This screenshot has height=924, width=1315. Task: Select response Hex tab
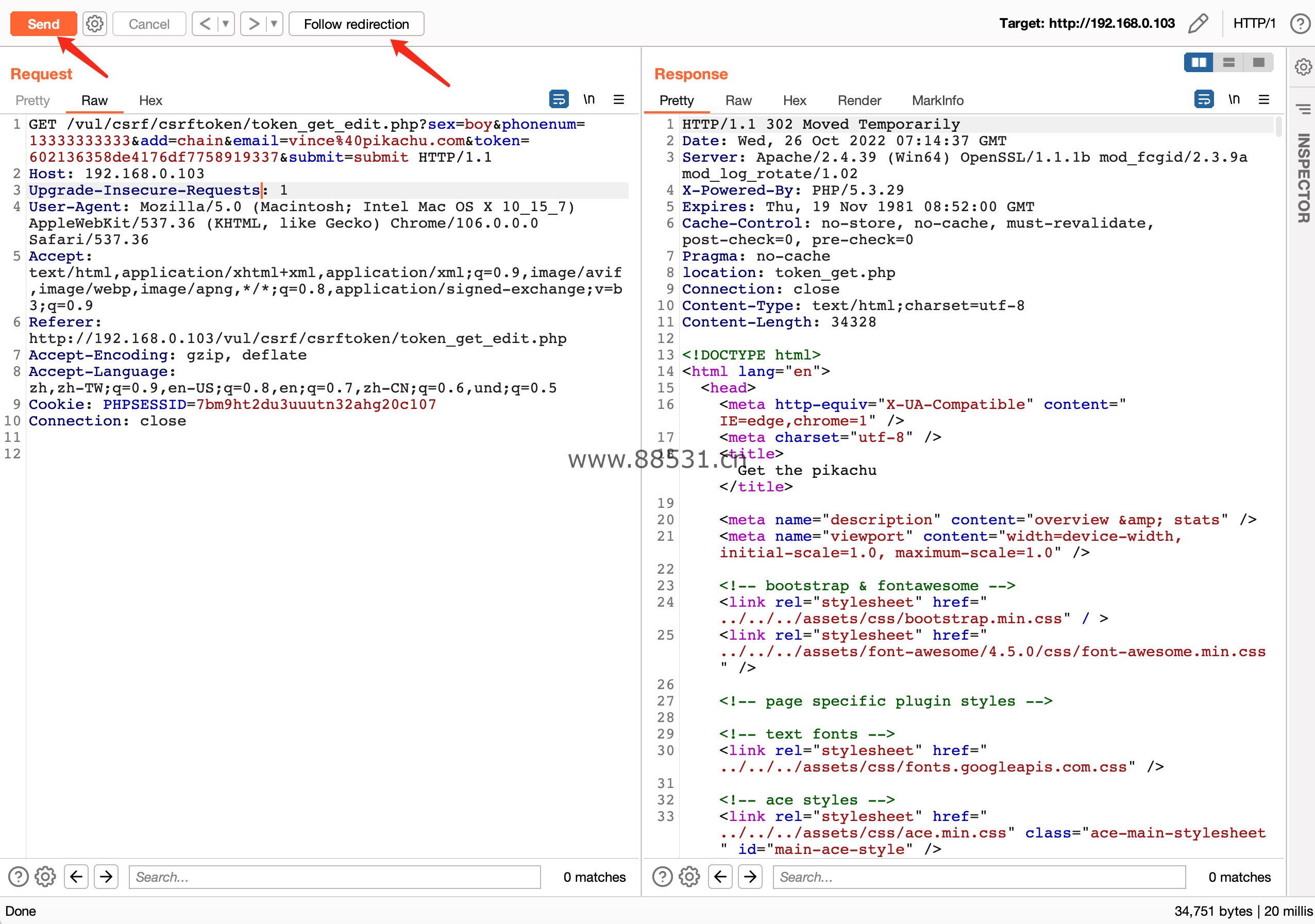795,100
